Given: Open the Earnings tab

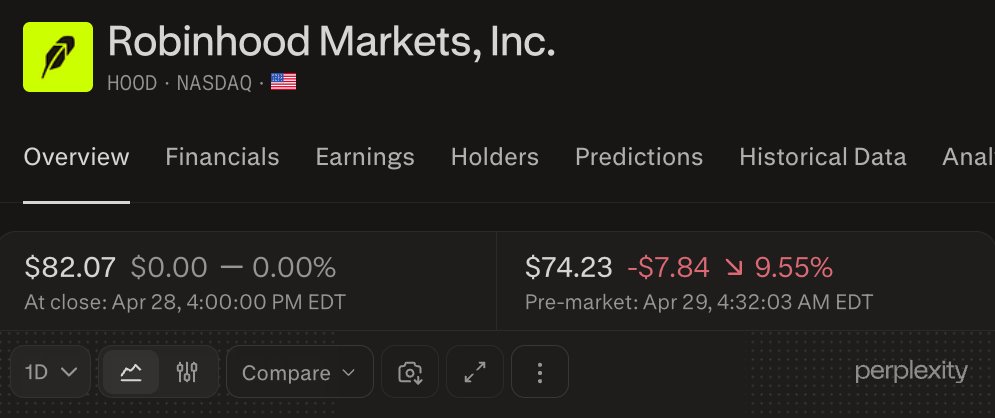Looking at the screenshot, I should point(365,157).
